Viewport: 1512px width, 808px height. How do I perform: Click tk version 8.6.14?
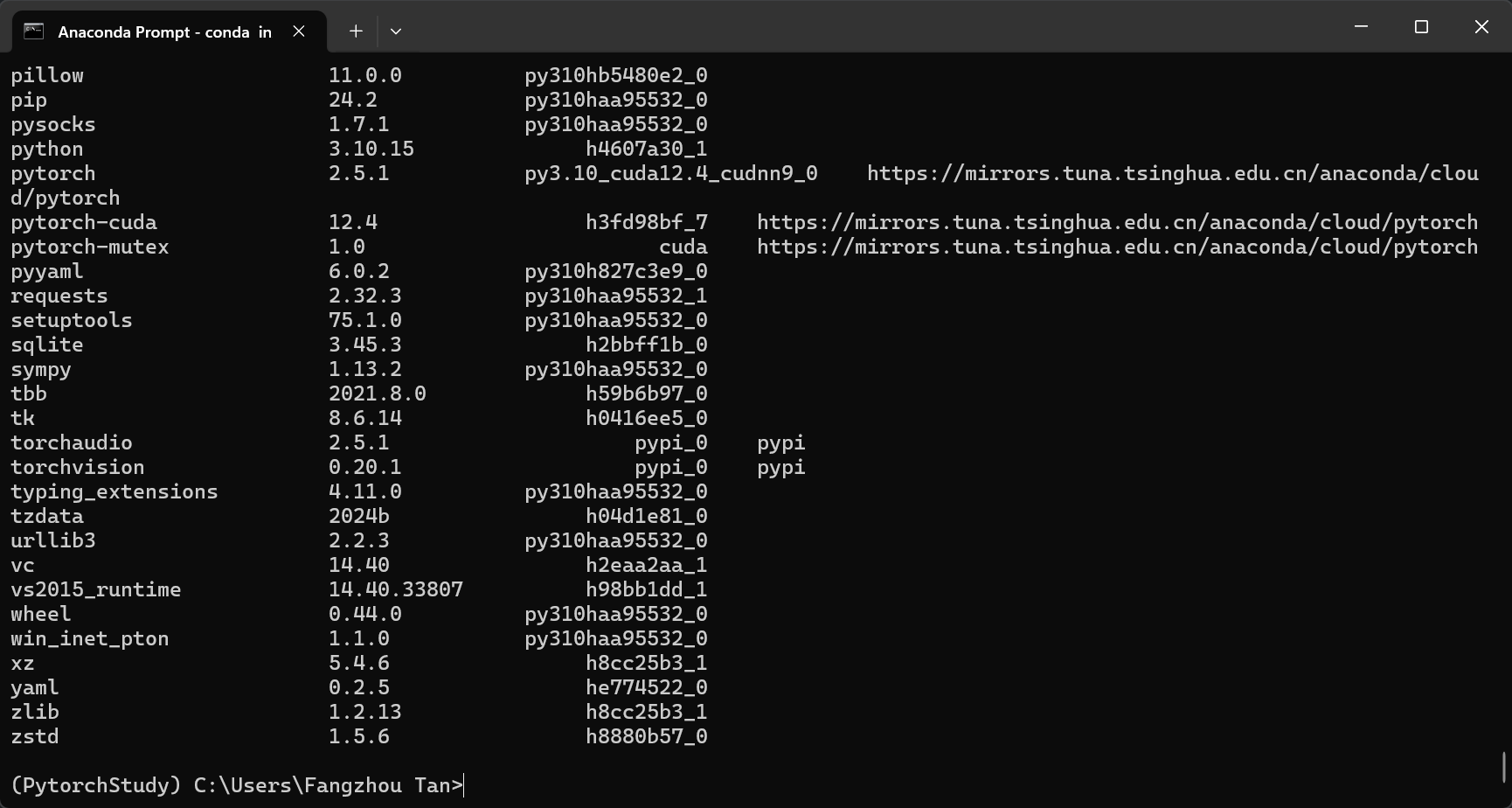[x=365, y=418]
